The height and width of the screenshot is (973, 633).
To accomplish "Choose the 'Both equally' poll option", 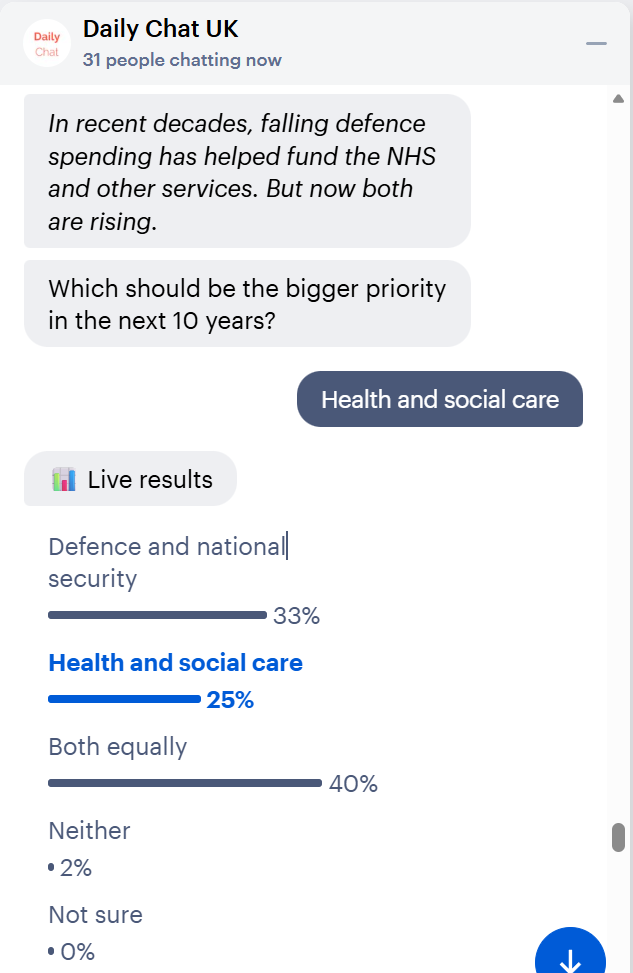I will coord(118,747).
